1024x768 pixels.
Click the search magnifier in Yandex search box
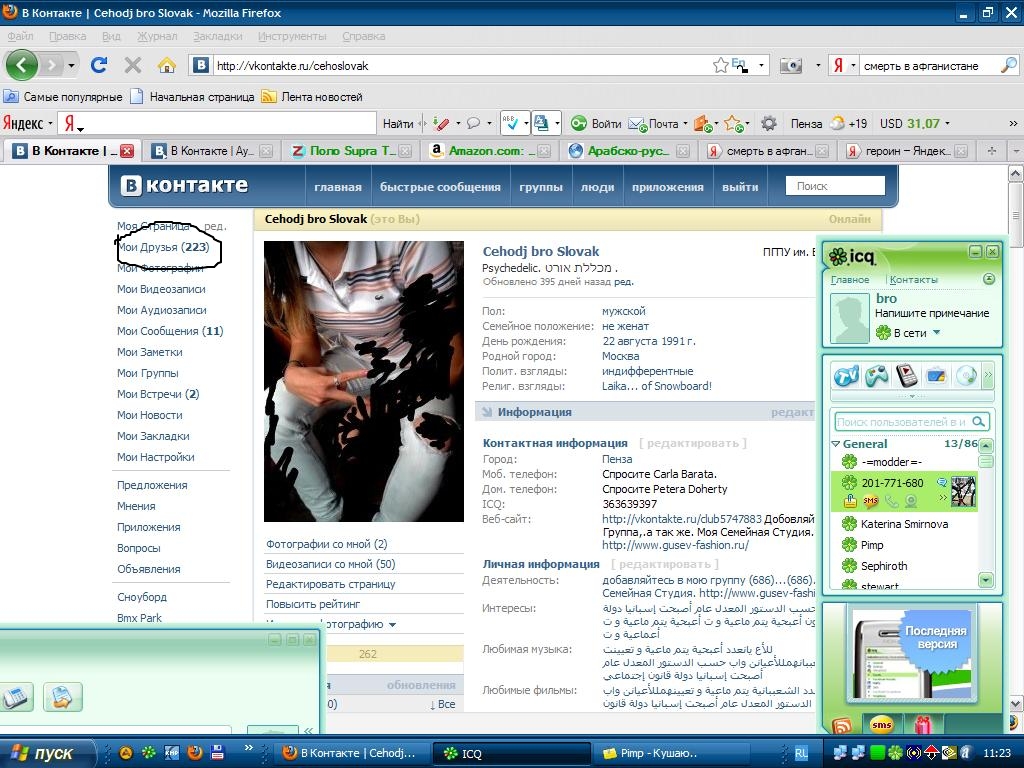click(x=1009, y=65)
